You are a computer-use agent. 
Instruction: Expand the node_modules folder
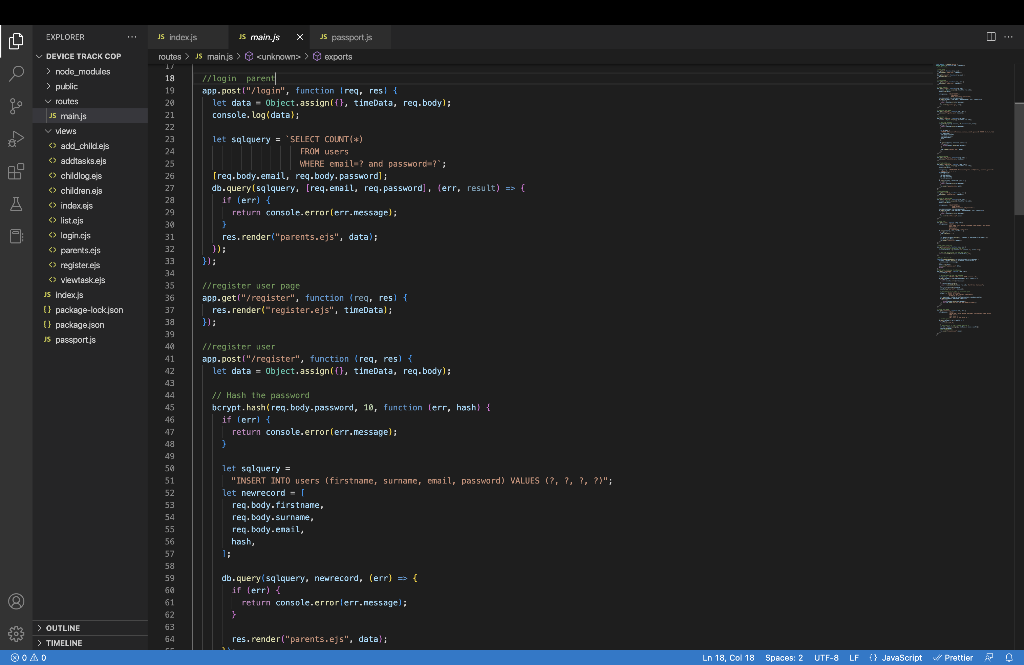tap(82, 72)
